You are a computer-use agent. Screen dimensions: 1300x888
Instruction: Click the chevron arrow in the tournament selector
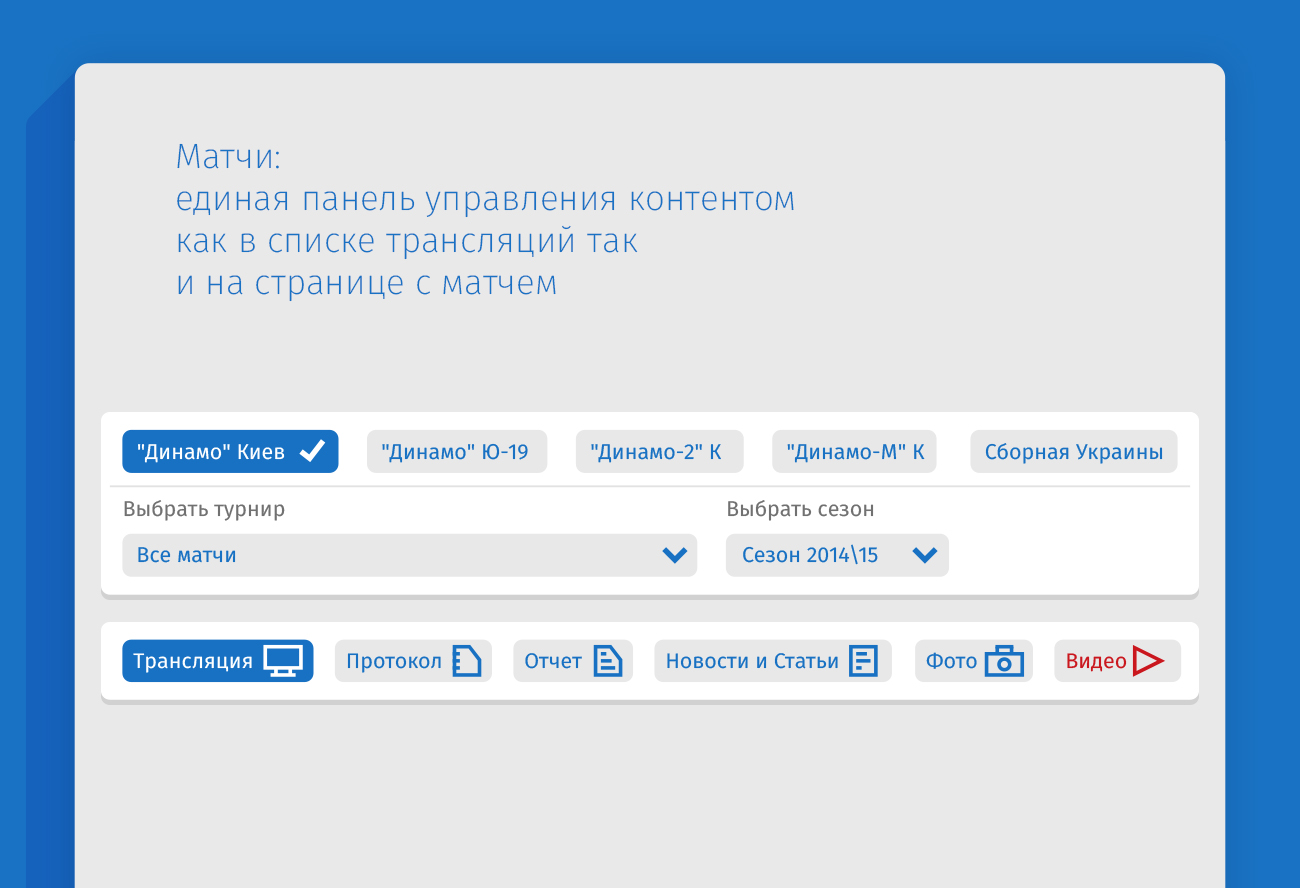tap(675, 555)
